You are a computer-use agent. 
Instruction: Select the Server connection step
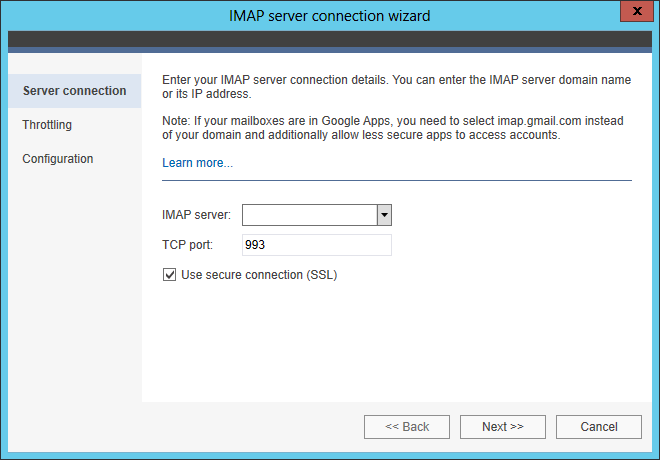coord(75,91)
